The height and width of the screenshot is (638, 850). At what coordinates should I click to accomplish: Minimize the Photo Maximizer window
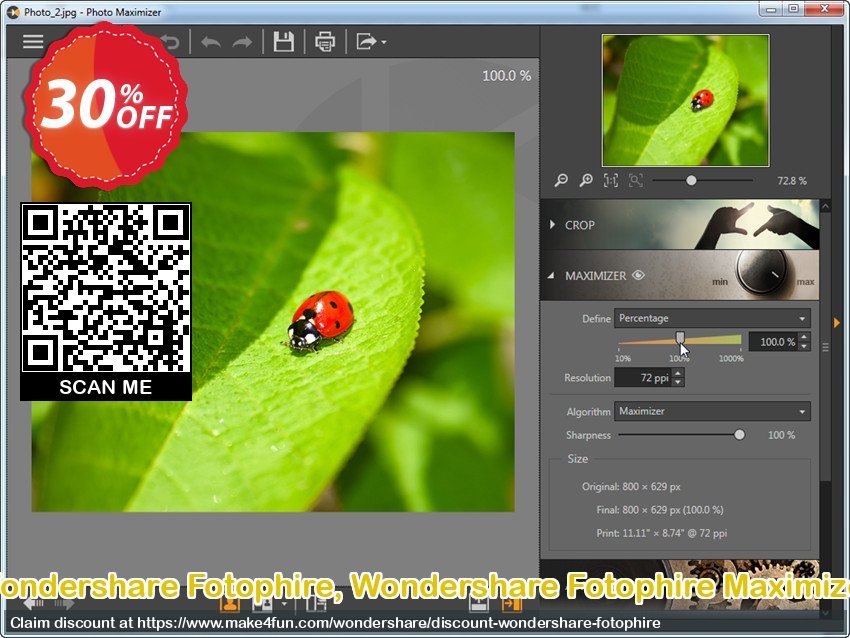tap(771, 9)
